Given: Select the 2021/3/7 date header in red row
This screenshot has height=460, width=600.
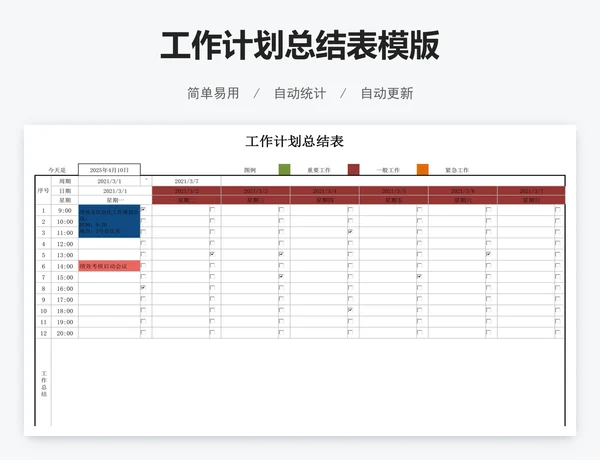Looking at the screenshot, I should coord(531,191).
